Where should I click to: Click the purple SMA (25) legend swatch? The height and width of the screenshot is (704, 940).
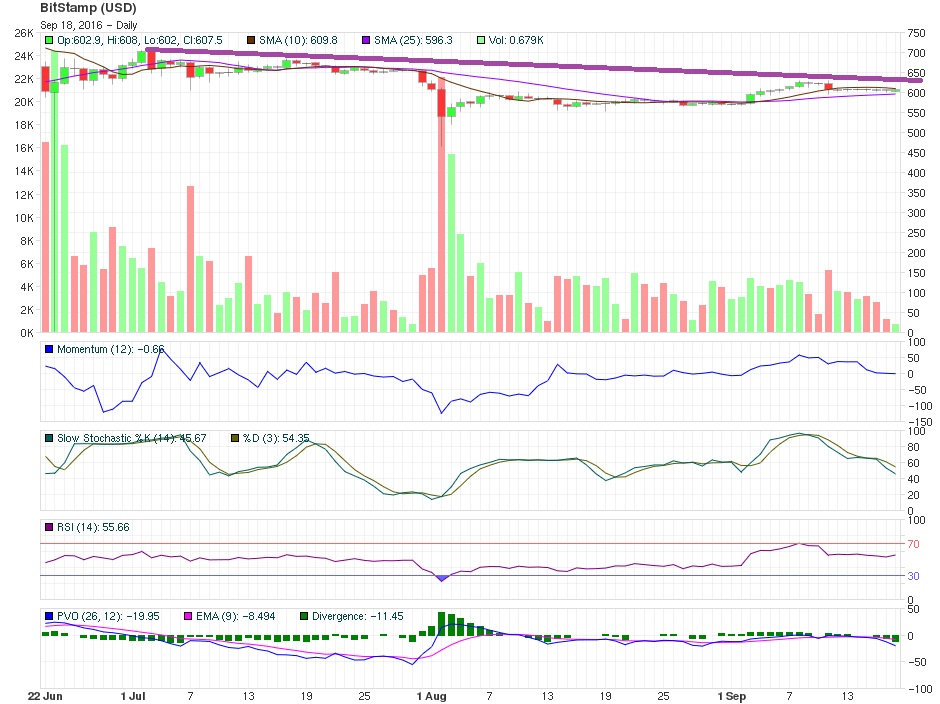366,40
